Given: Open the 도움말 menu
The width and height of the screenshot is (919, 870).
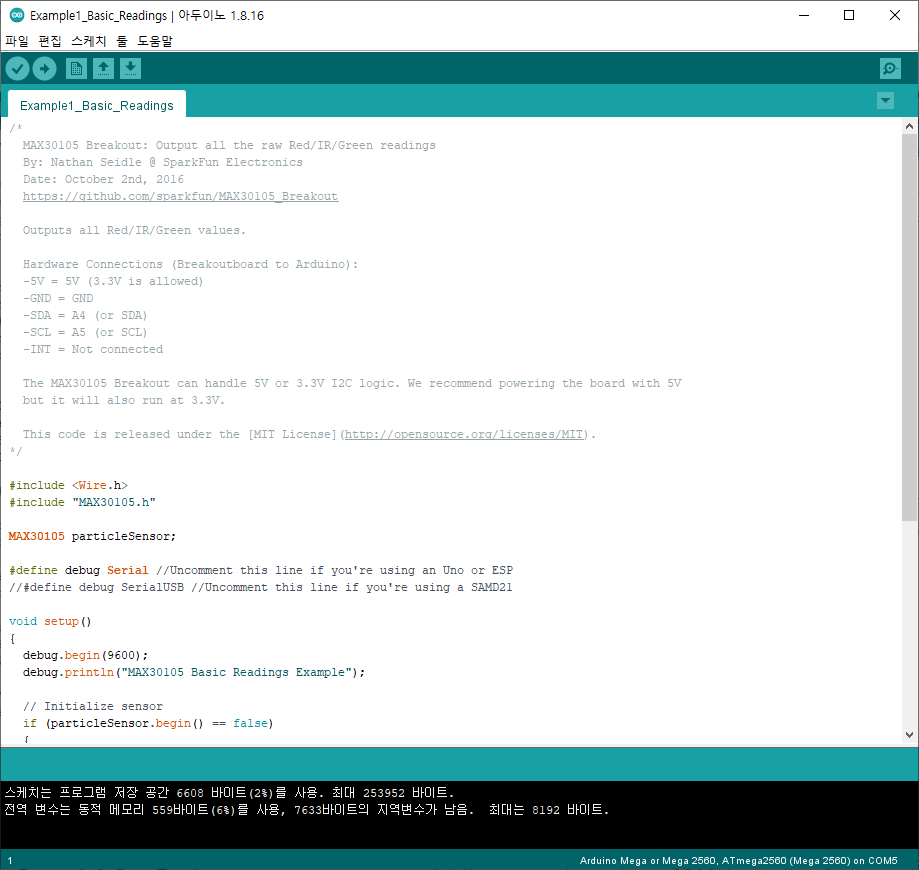Looking at the screenshot, I should (x=155, y=41).
